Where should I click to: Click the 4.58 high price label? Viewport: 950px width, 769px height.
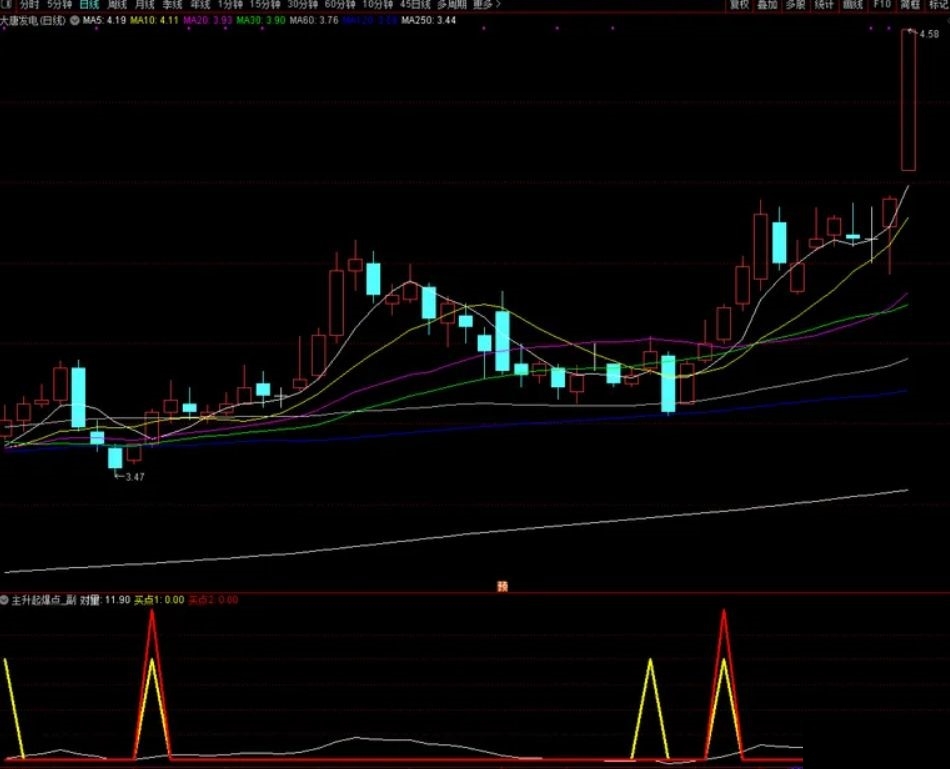(929, 35)
